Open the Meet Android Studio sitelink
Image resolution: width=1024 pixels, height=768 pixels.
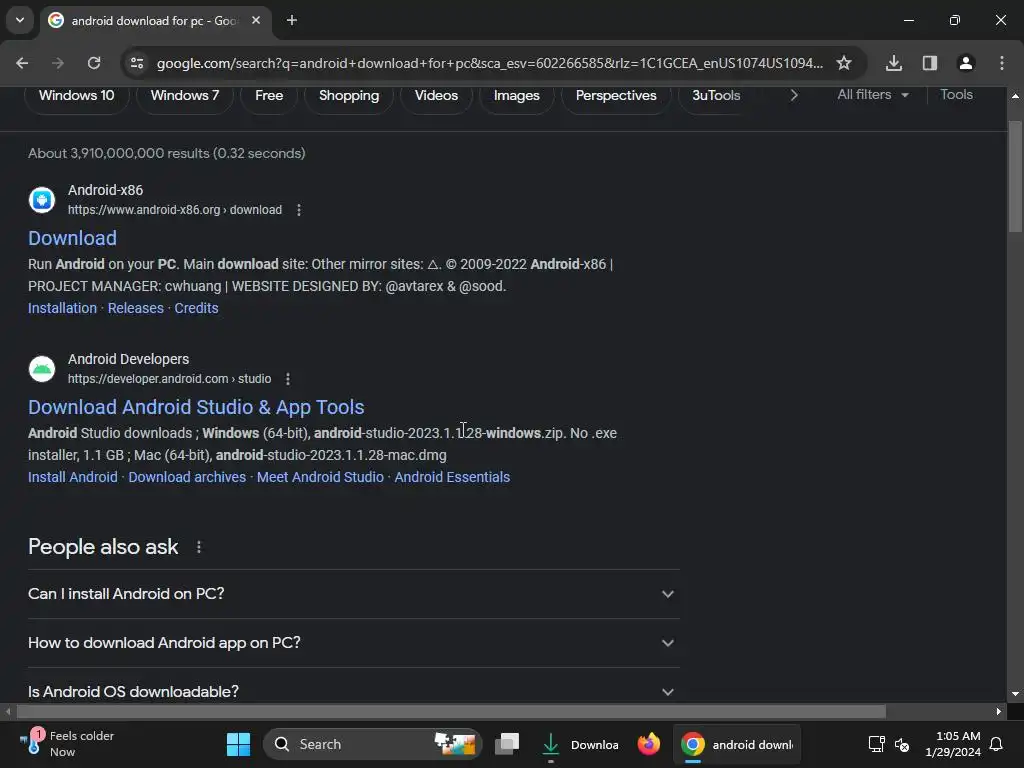point(320,477)
